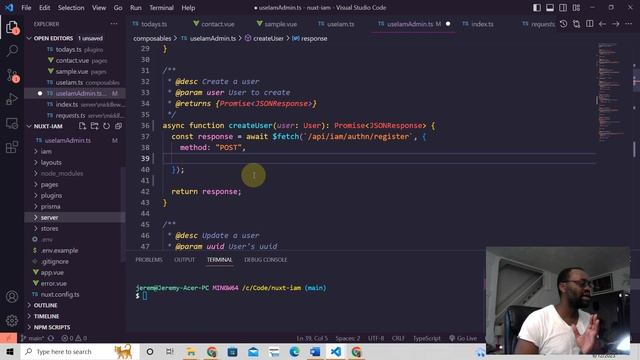
Task: Switch to the sample.vue editor tab
Action: coord(277,24)
